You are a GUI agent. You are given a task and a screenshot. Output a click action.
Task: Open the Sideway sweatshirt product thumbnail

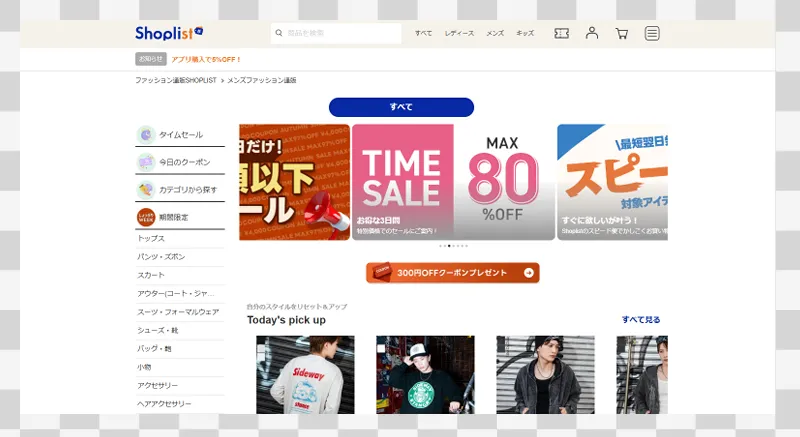305,374
